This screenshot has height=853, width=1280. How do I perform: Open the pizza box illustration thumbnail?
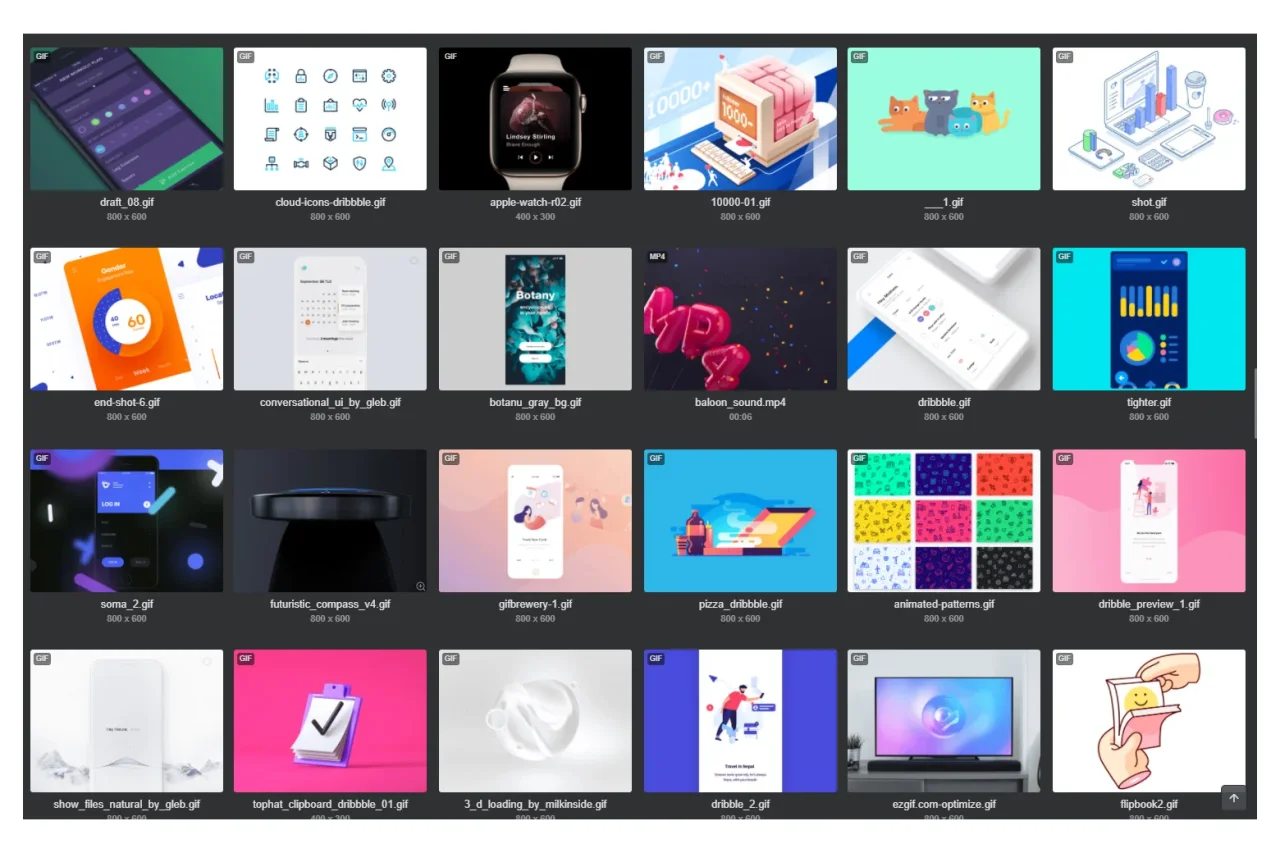[x=740, y=521]
